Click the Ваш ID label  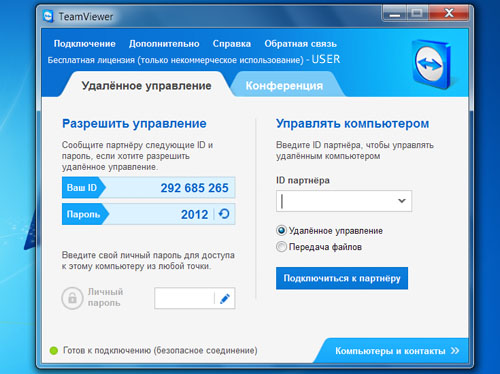[82, 188]
